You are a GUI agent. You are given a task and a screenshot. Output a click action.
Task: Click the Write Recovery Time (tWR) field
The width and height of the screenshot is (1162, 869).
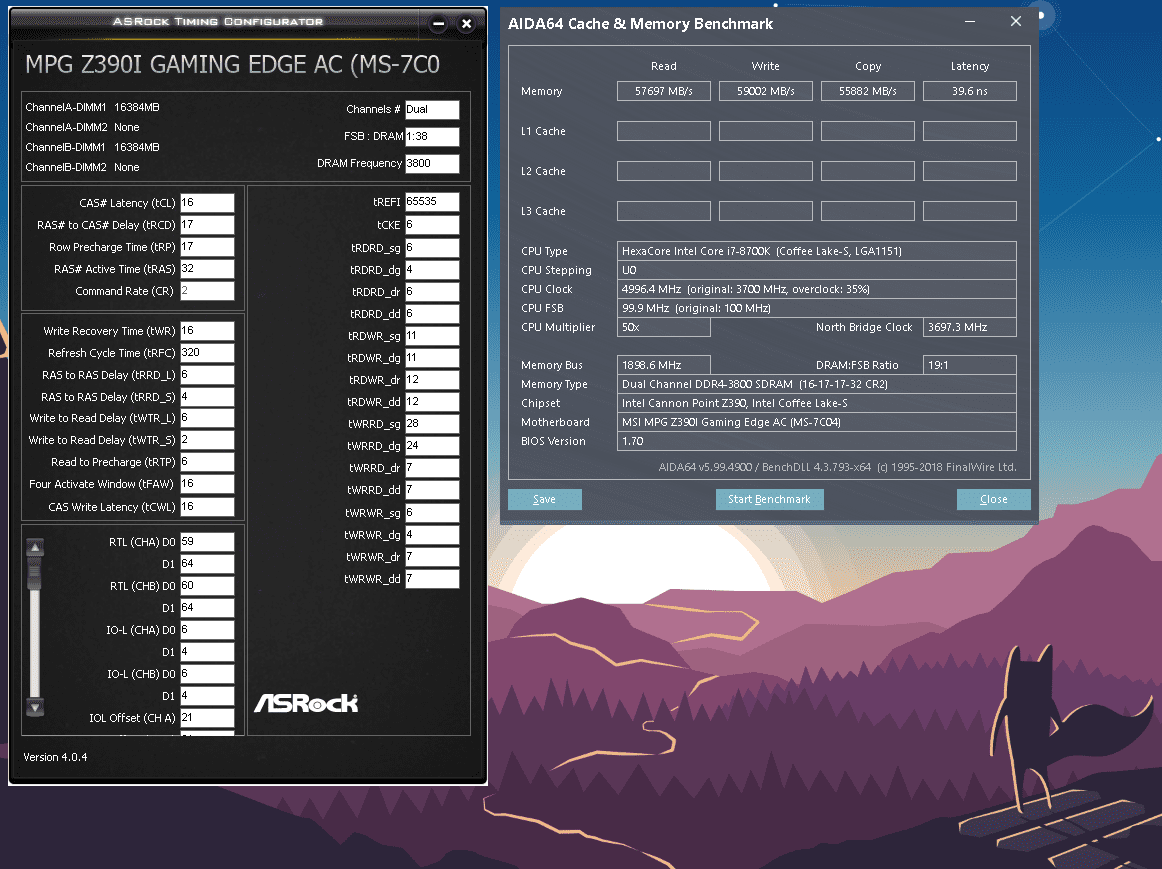[x=208, y=331]
